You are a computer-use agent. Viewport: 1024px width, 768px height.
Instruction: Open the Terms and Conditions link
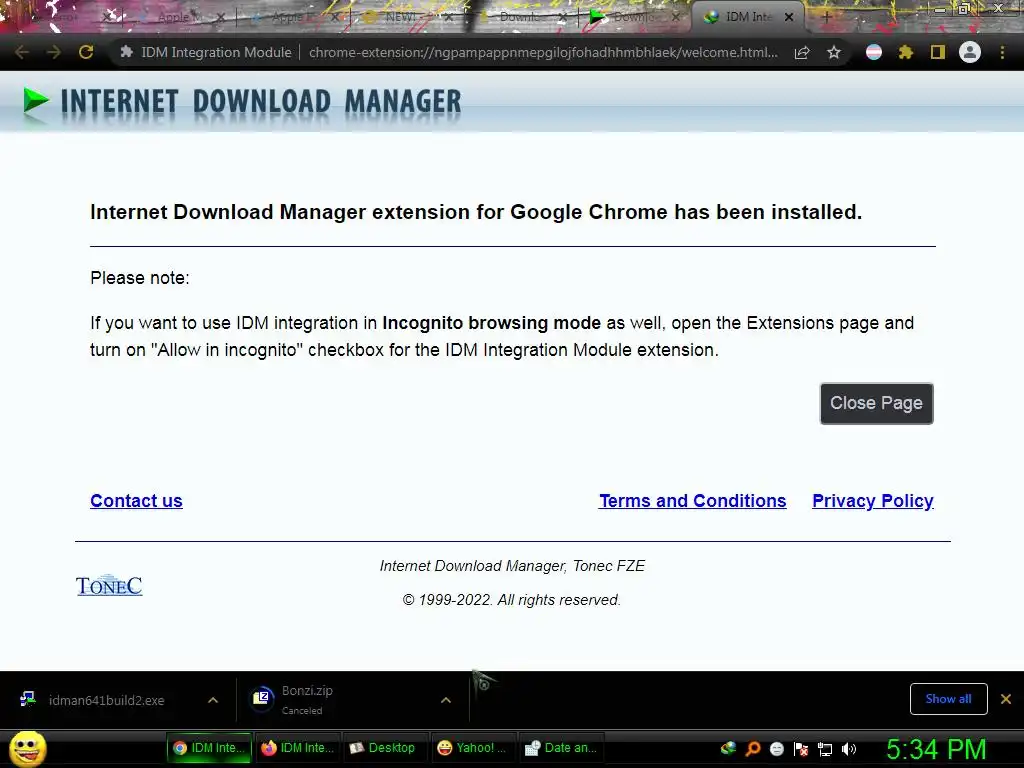692,501
